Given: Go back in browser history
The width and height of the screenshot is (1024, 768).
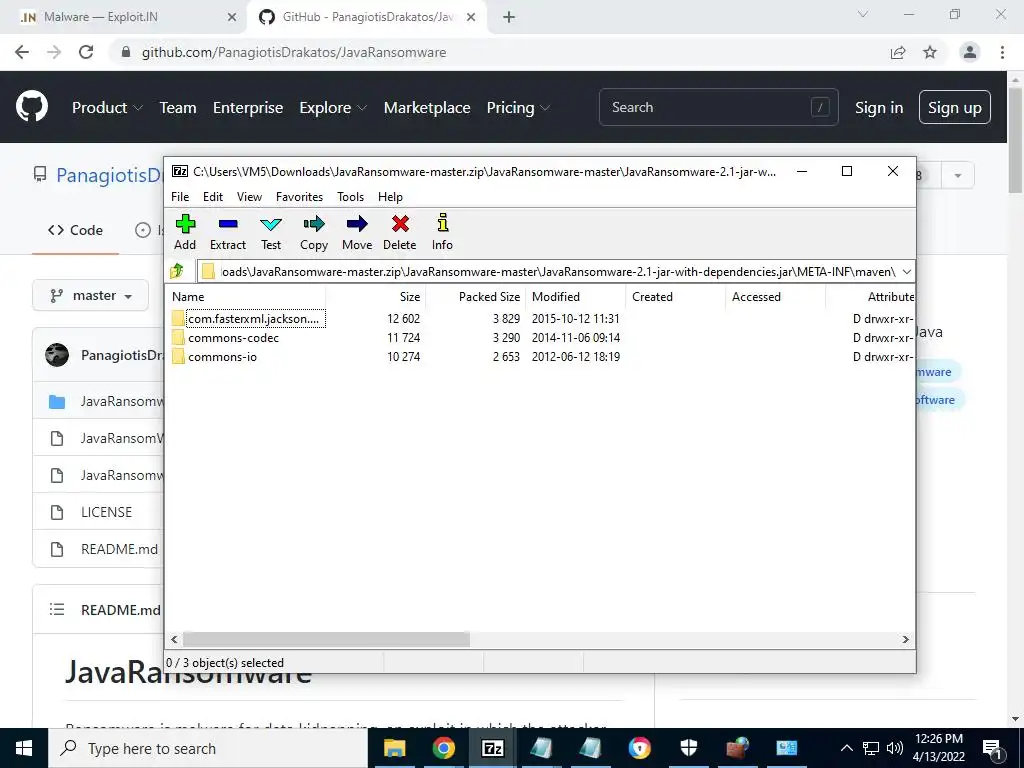Looking at the screenshot, I should pyautogui.click(x=22, y=52).
